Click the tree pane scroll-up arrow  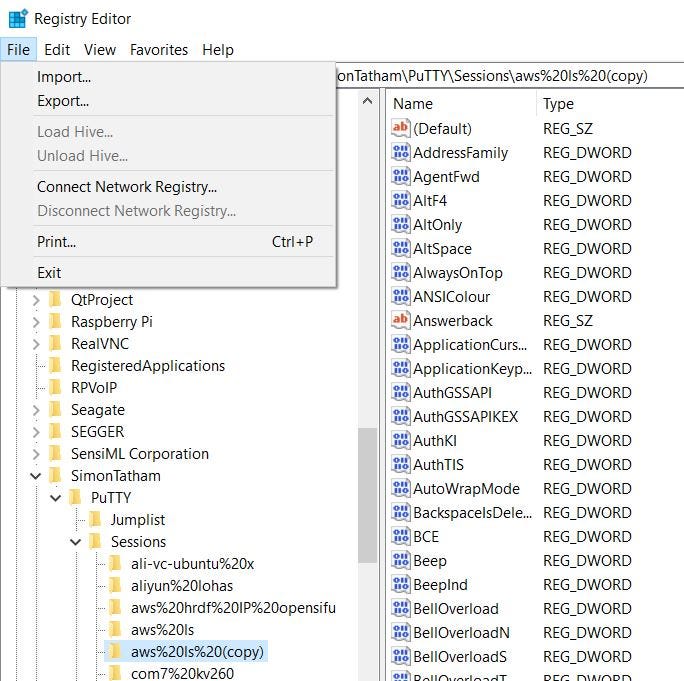point(368,101)
